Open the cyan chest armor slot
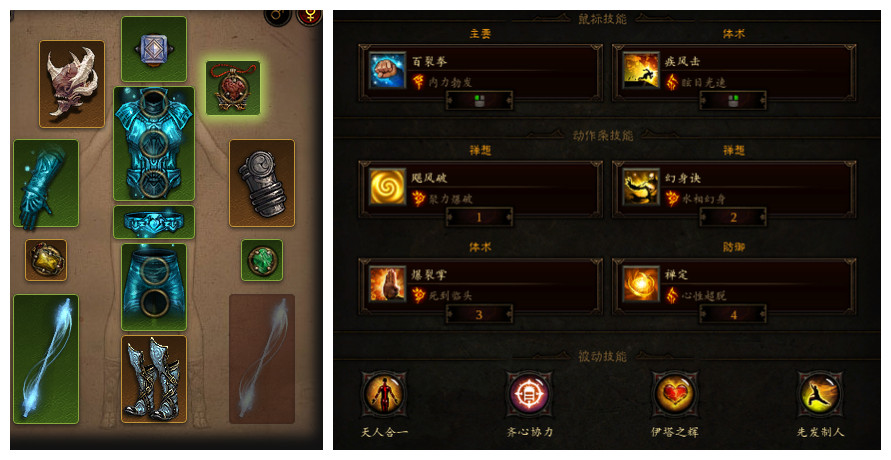This screenshot has width=891, height=460. coord(154,144)
